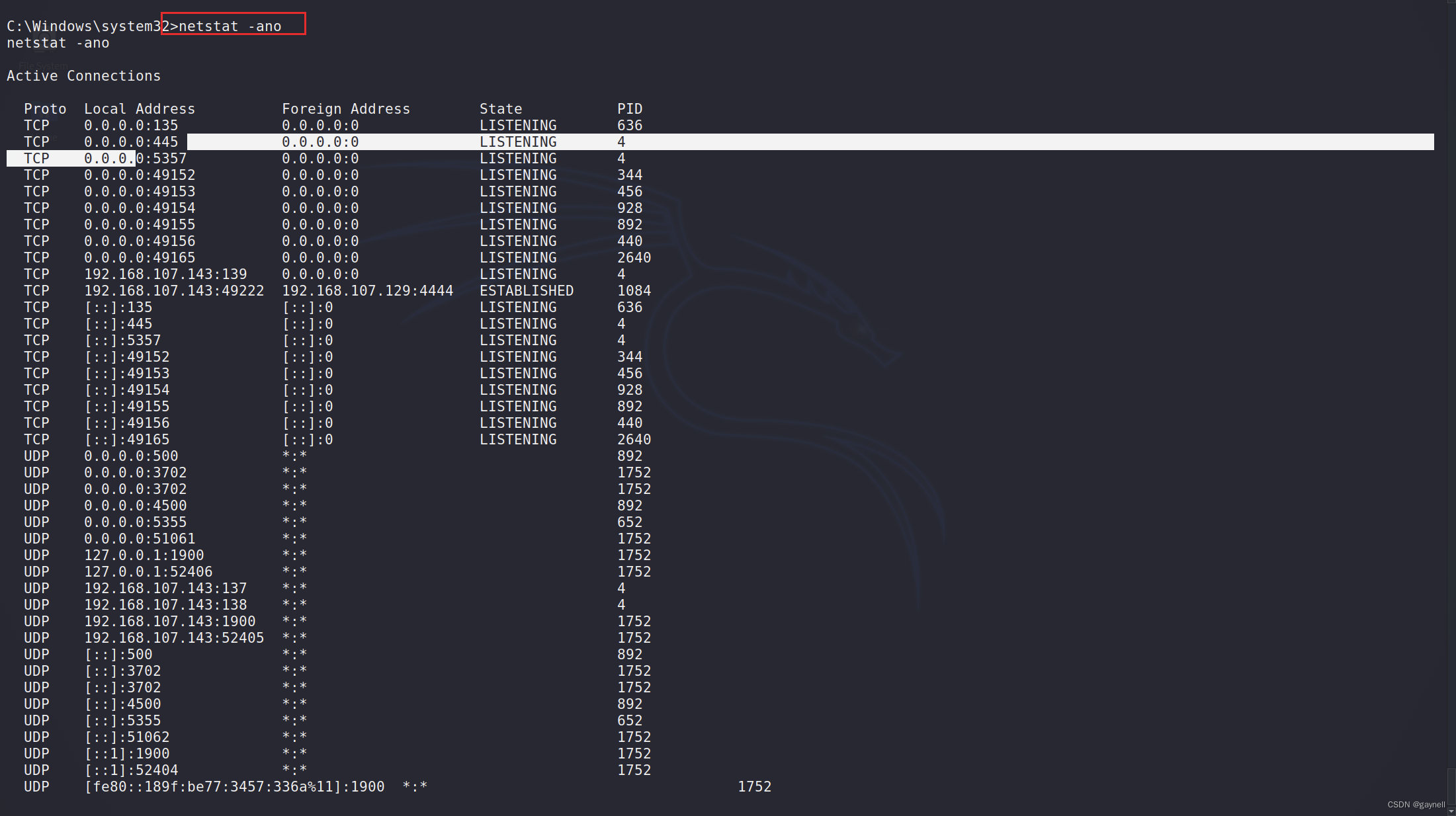
Task: Click PID 456 in the 0.0.0.0:49153 row
Action: click(x=630, y=192)
